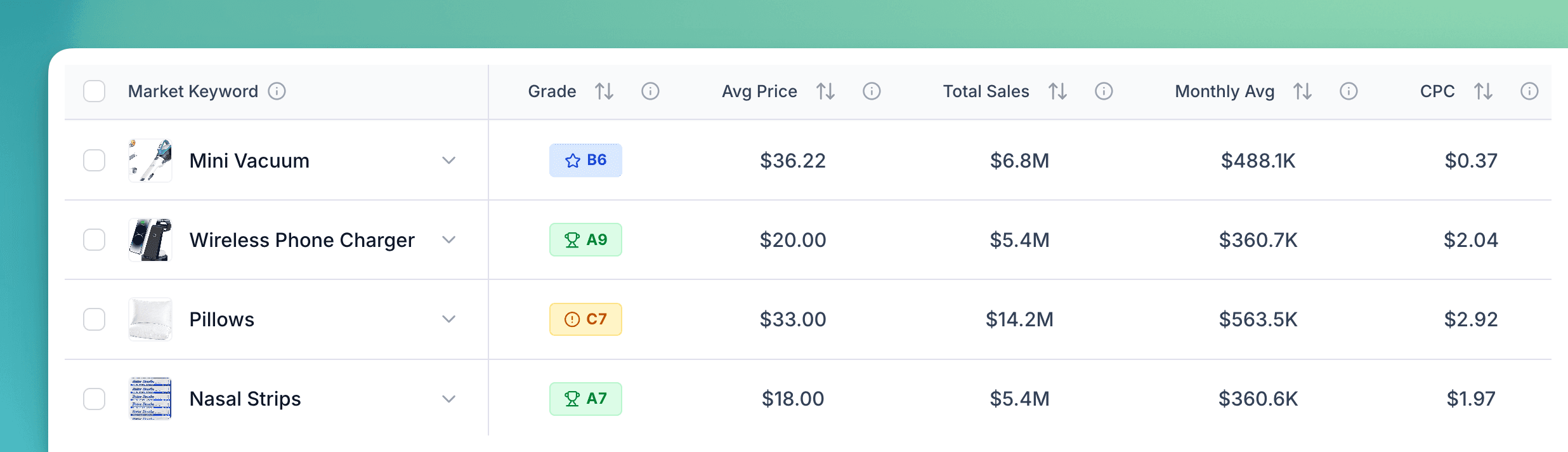
Task: Click the Total Sales info icon
Action: tap(1104, 91)
